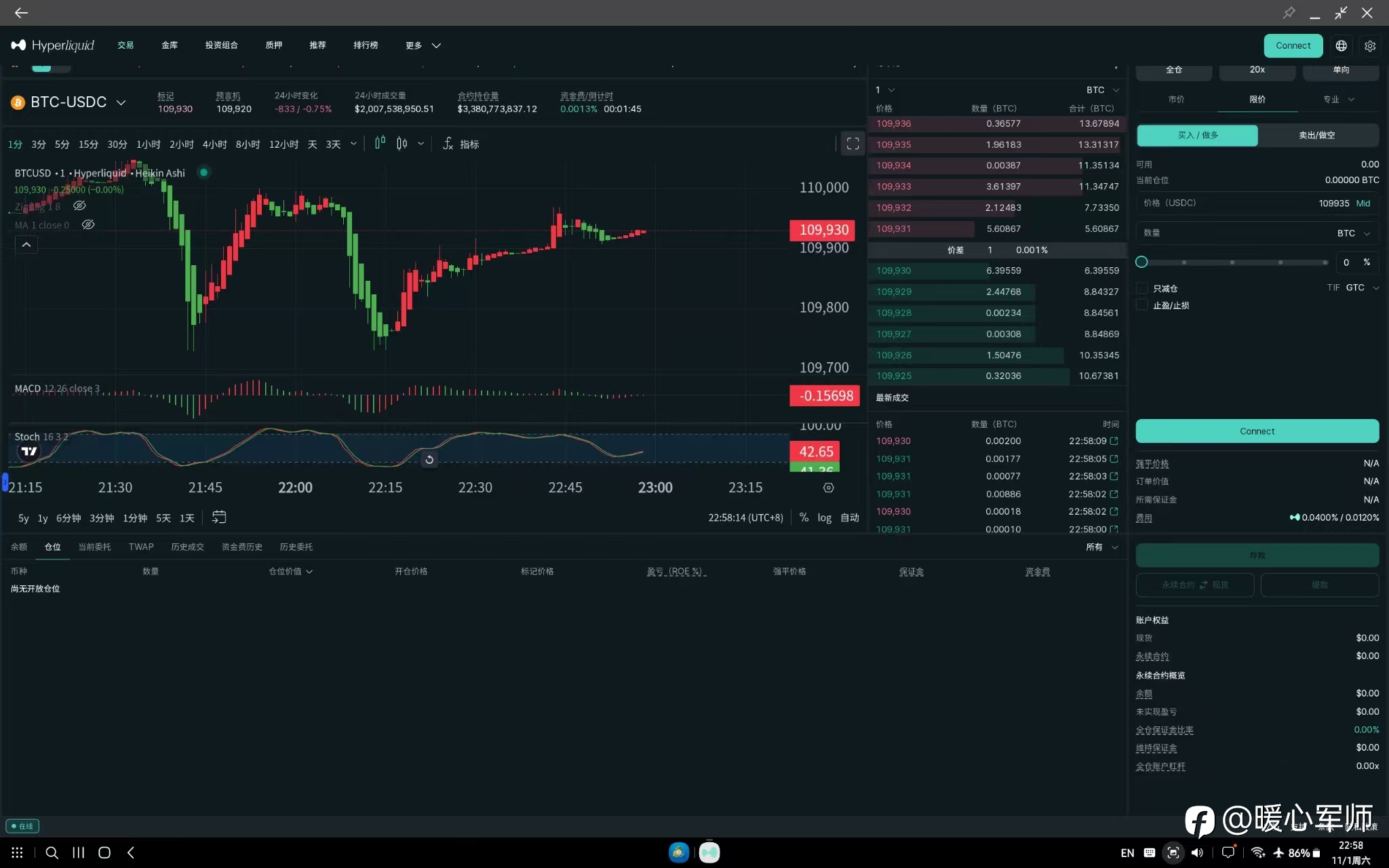
Task: Open explorer link for 22:58:09 trade
Action: pos(1114,441)
